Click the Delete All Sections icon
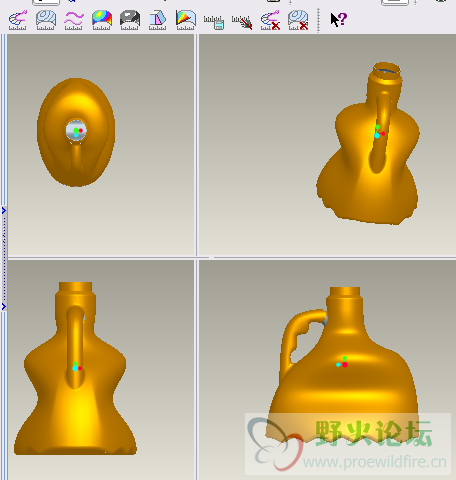This screenshot has width=456, height=480. [298, 20]
